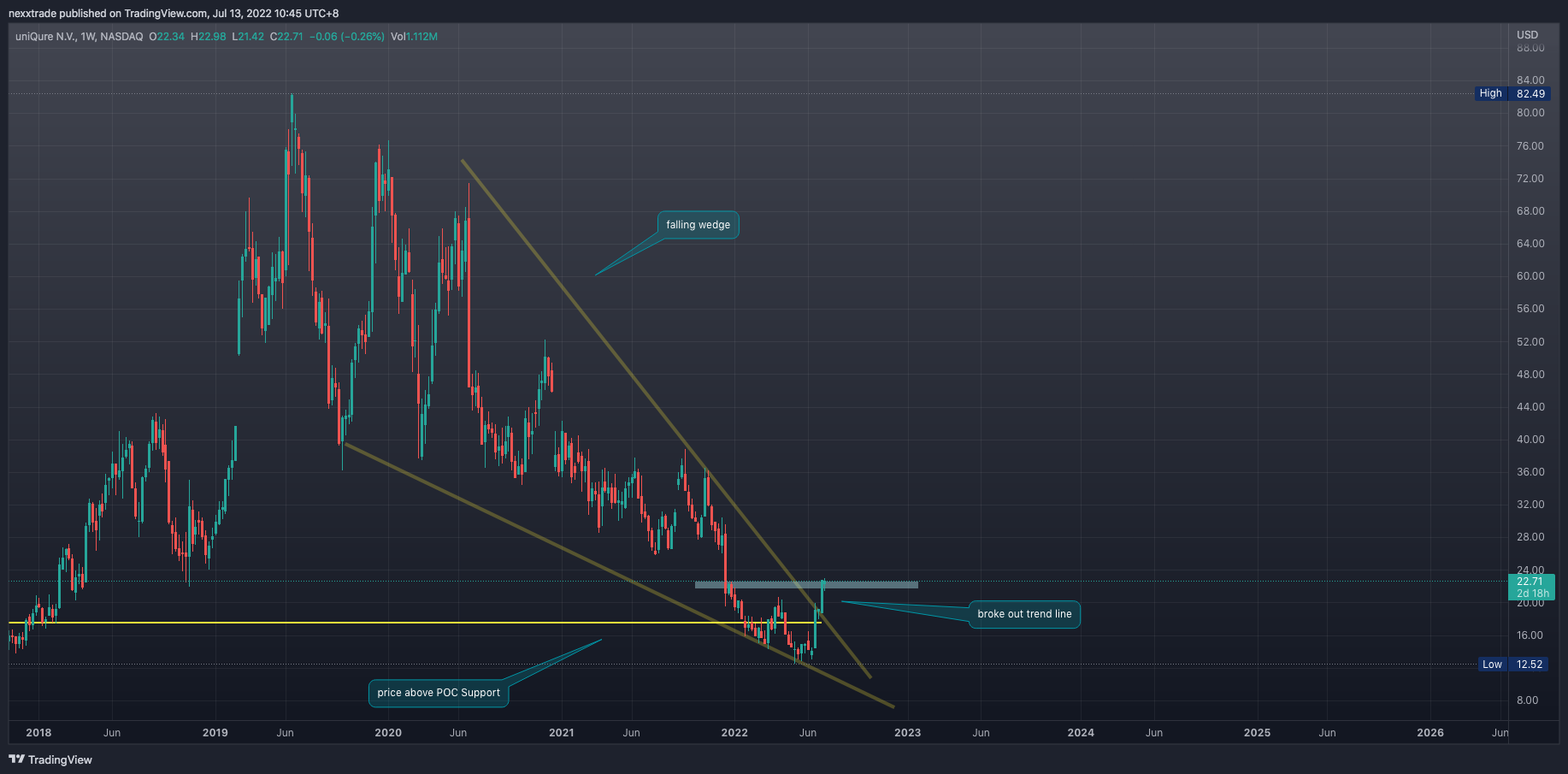Select the High 82.49 price label
Viewport: 1568px width, 774px height.
(1513, 93)
